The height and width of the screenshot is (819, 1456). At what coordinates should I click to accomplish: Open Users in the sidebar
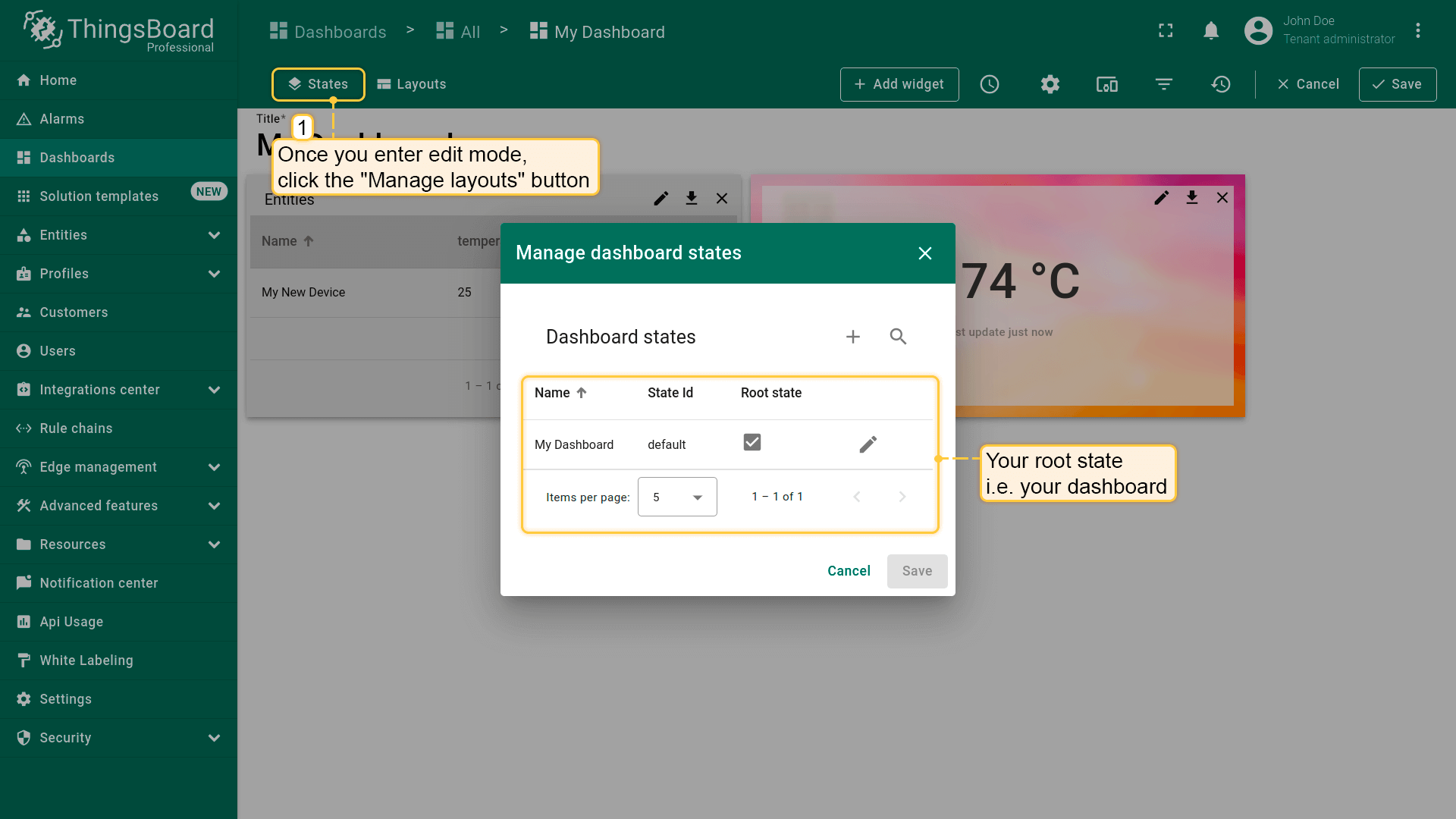pyautogui.click(x=118, y=351)
